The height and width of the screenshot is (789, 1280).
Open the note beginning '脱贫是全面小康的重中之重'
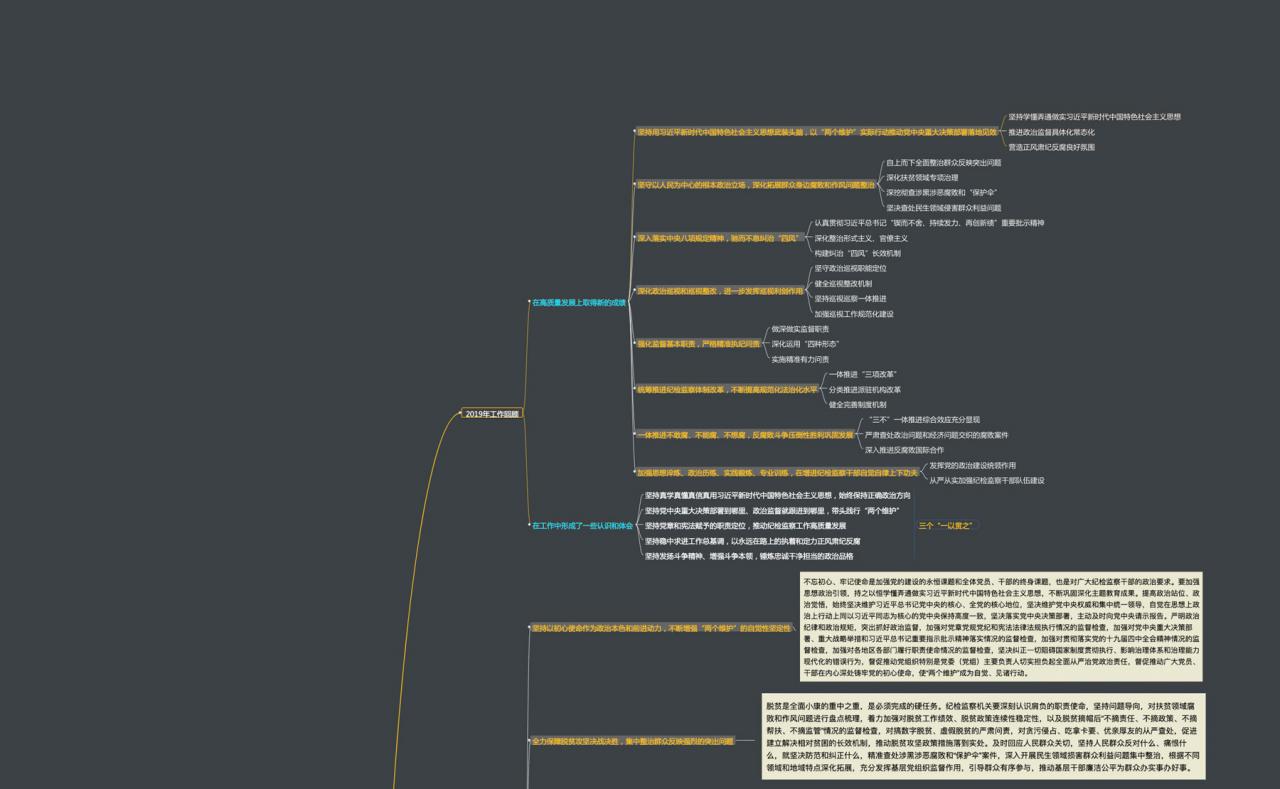[983, 737]
